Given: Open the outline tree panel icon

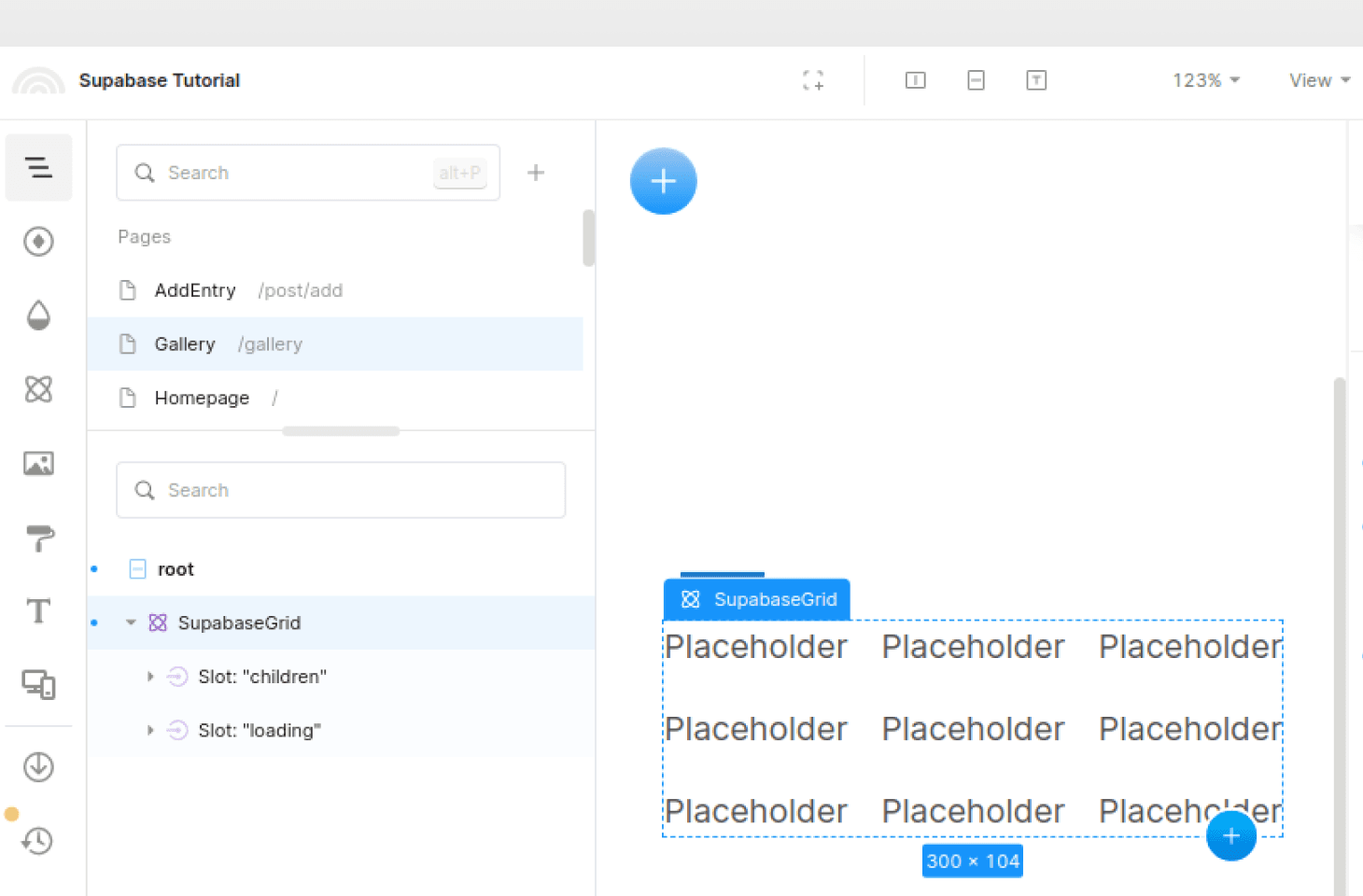Looking at the screenshot, I should (x=38, y=168).
